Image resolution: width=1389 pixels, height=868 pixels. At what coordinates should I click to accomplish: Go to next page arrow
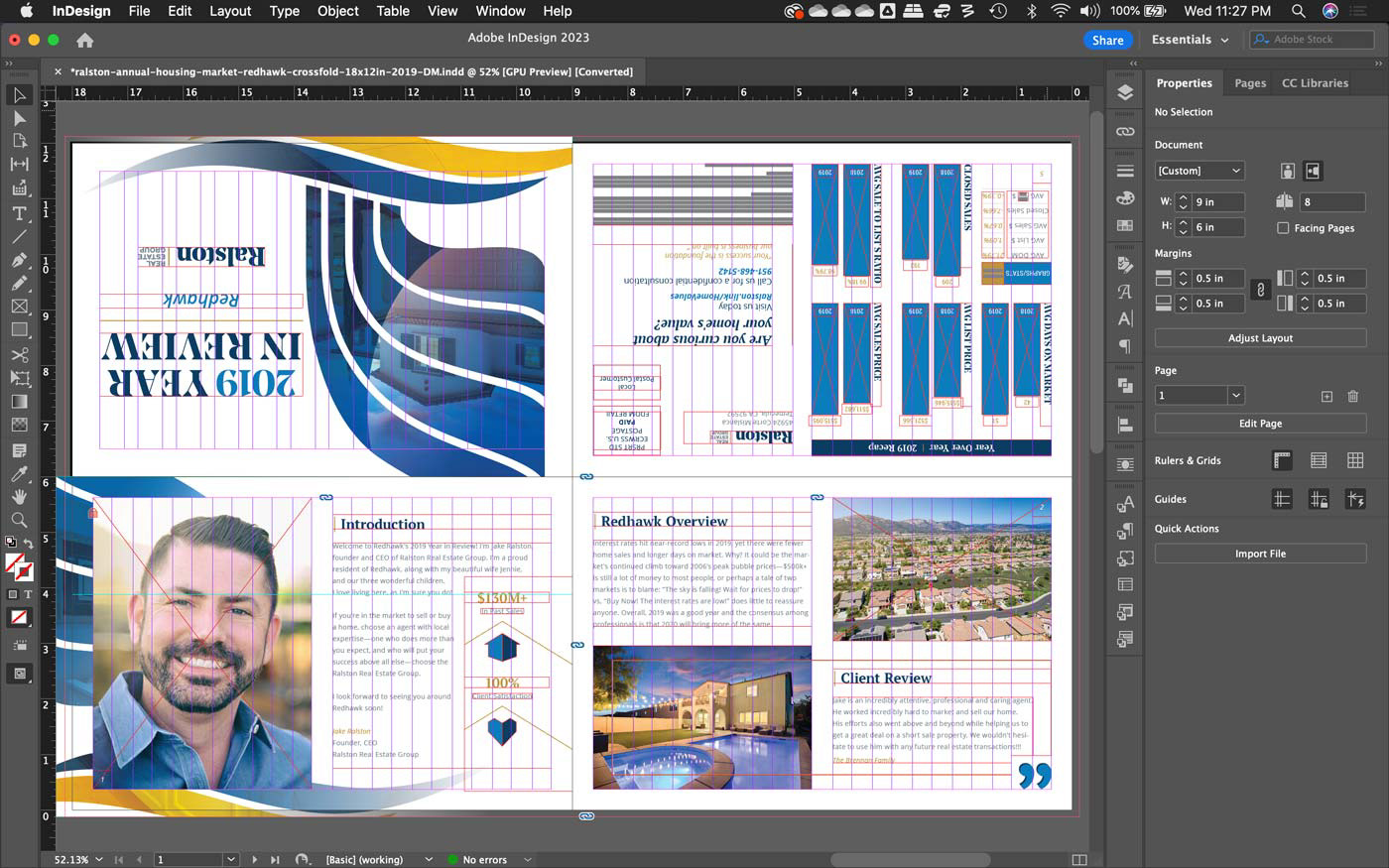click(254, 859)
